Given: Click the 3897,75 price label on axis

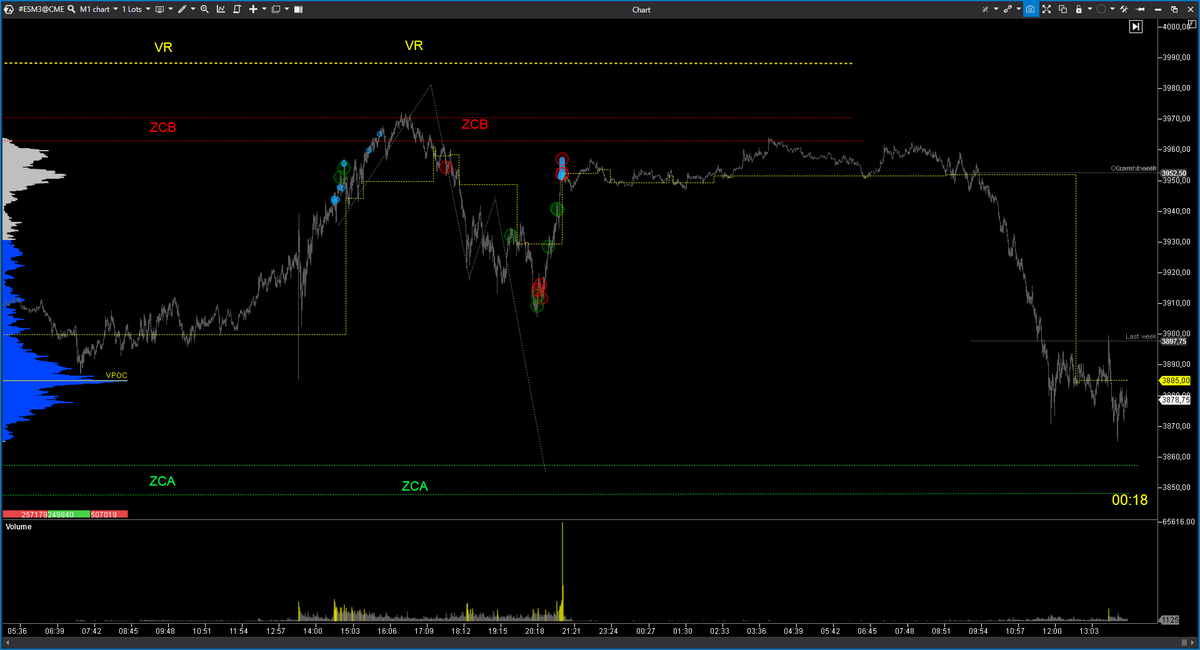Looking at the screenshot, I should click(1175, 341).
